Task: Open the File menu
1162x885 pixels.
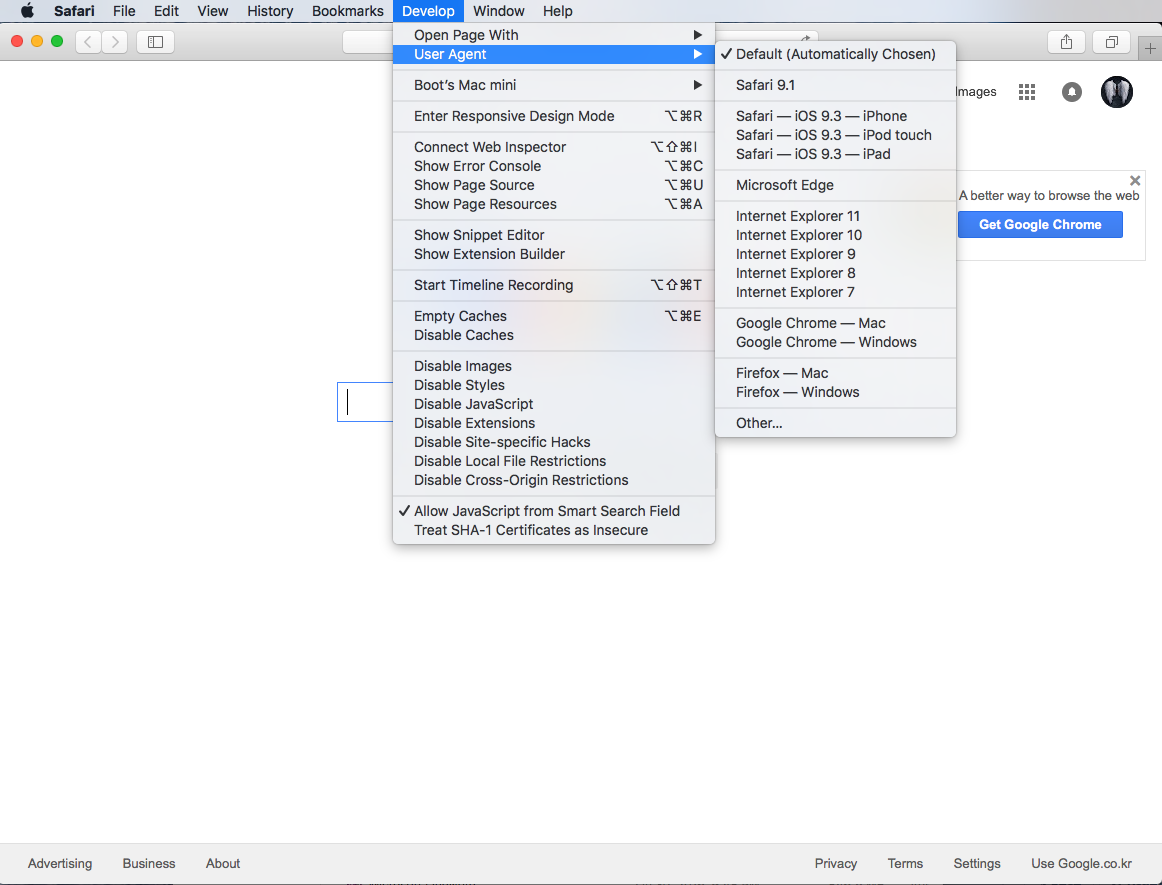Action: 124,10
